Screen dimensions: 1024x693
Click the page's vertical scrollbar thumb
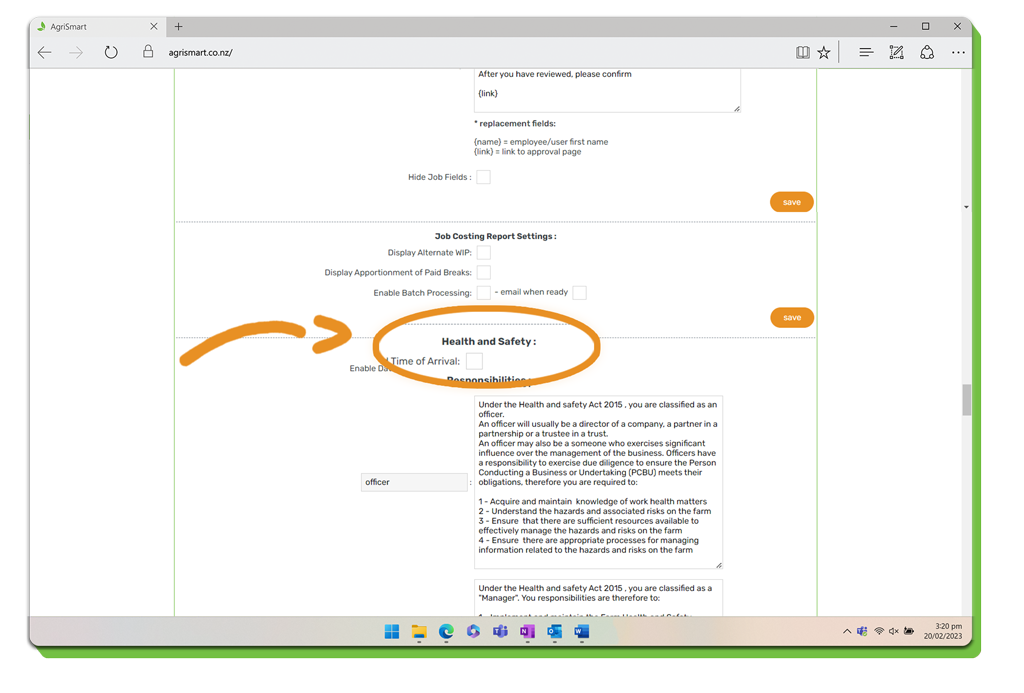click(966, 399)
